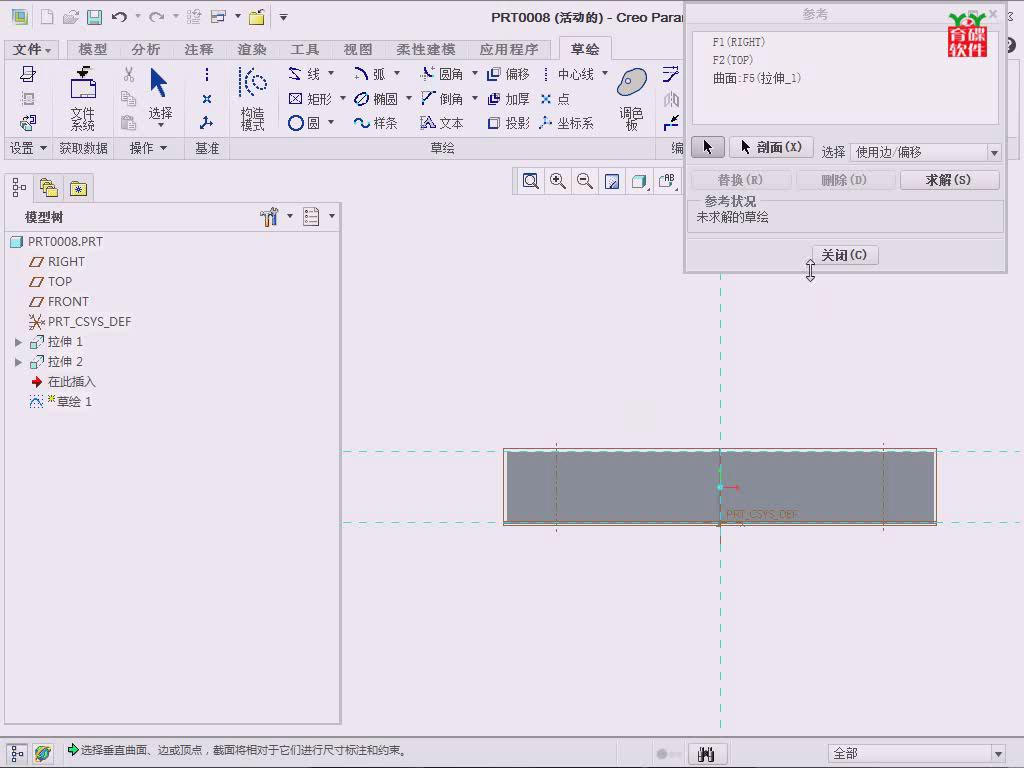Select the RIGHT datum plane in model tree
The height and width of the screenshot is (768, 1024).
tap(57, 261)
